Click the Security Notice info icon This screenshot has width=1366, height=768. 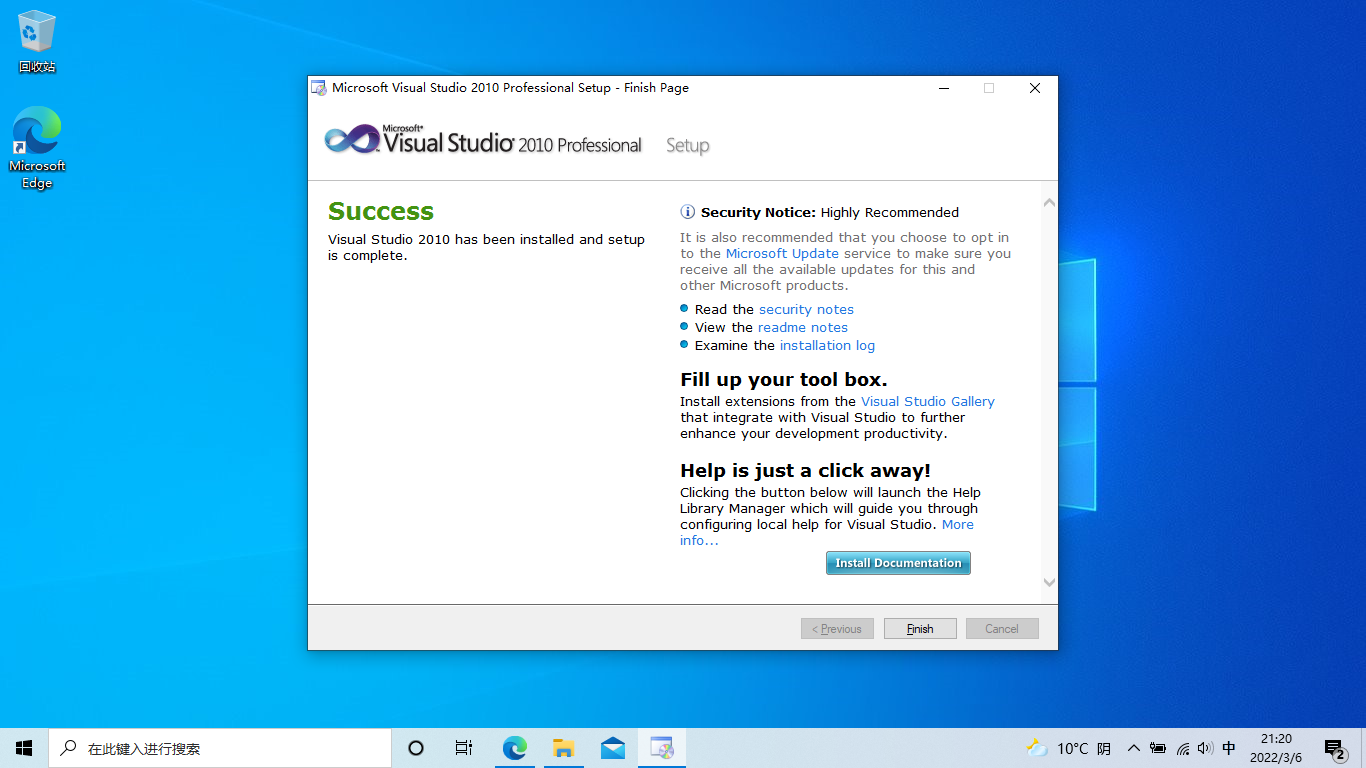pyautogui.click(x=687, y=212)
